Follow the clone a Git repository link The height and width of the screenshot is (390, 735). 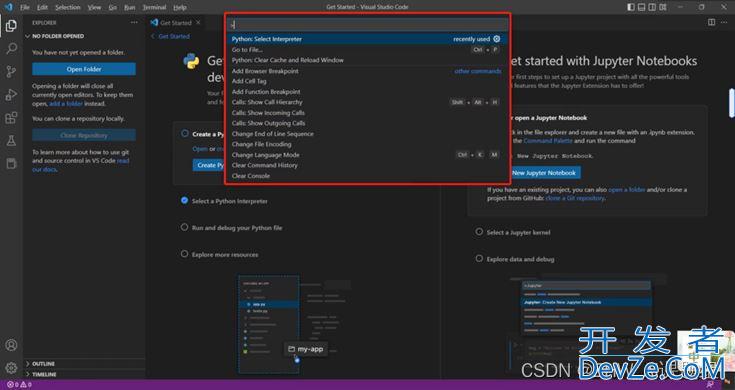[x=575, y=198]
